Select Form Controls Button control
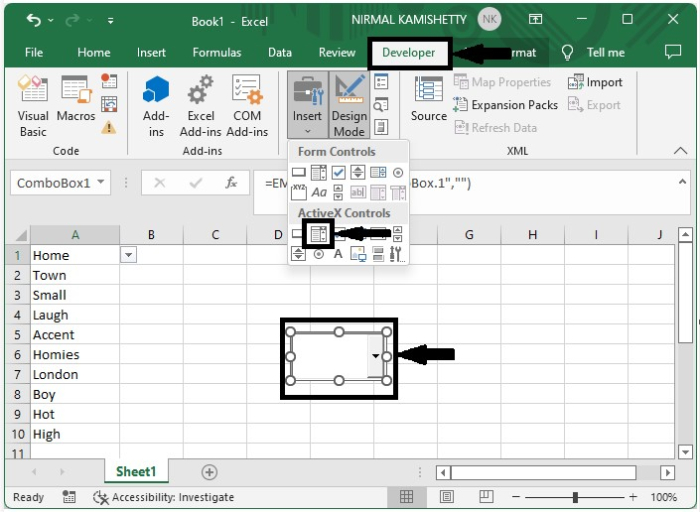700x512 pixels. (298, 172)
